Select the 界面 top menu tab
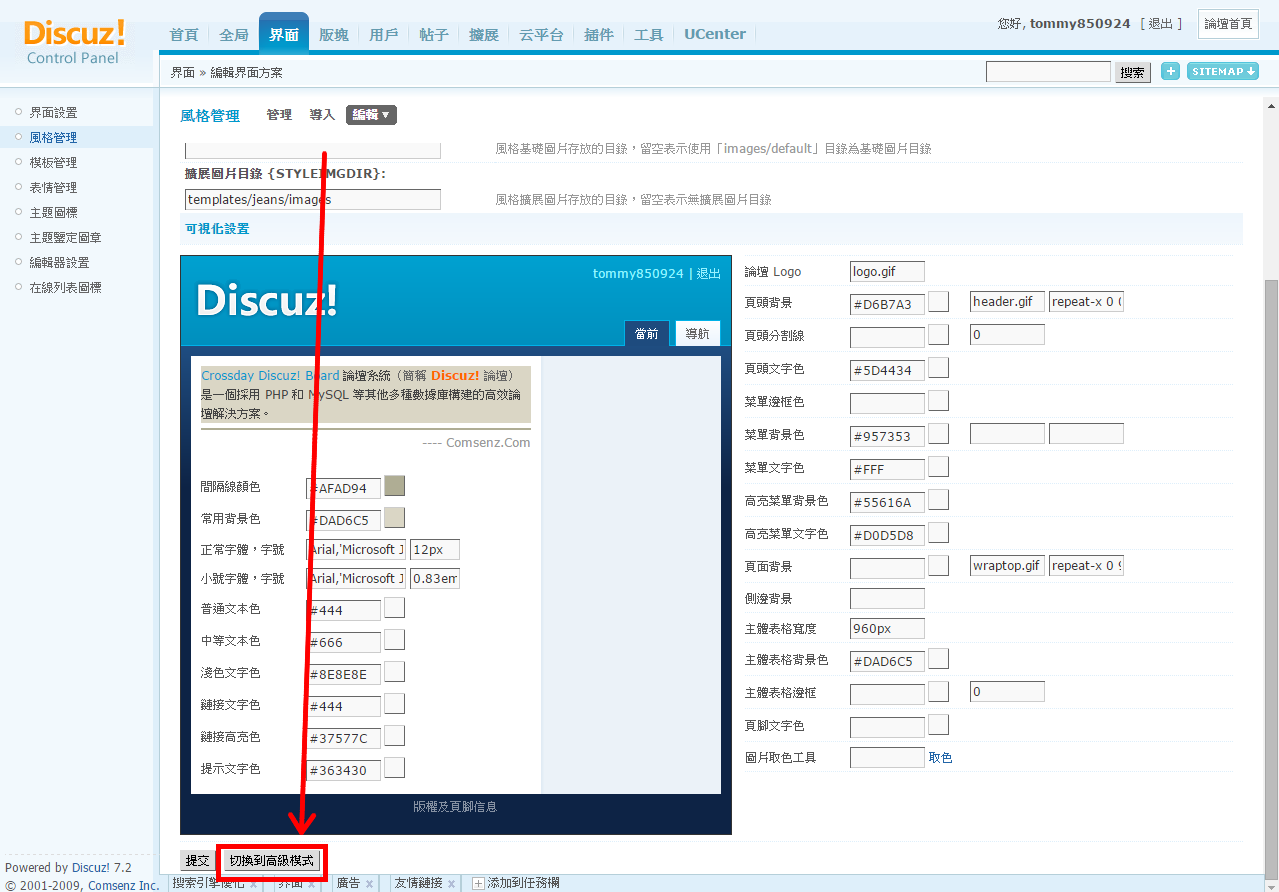 [x=284, y=35]
